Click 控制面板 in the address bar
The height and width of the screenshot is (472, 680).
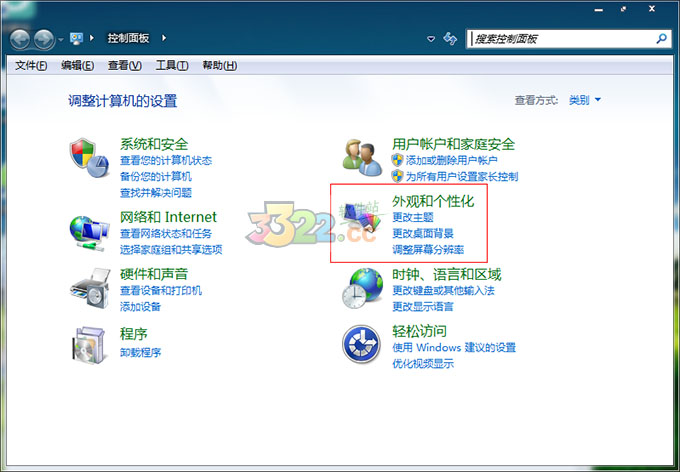click(x=128, y=38)
